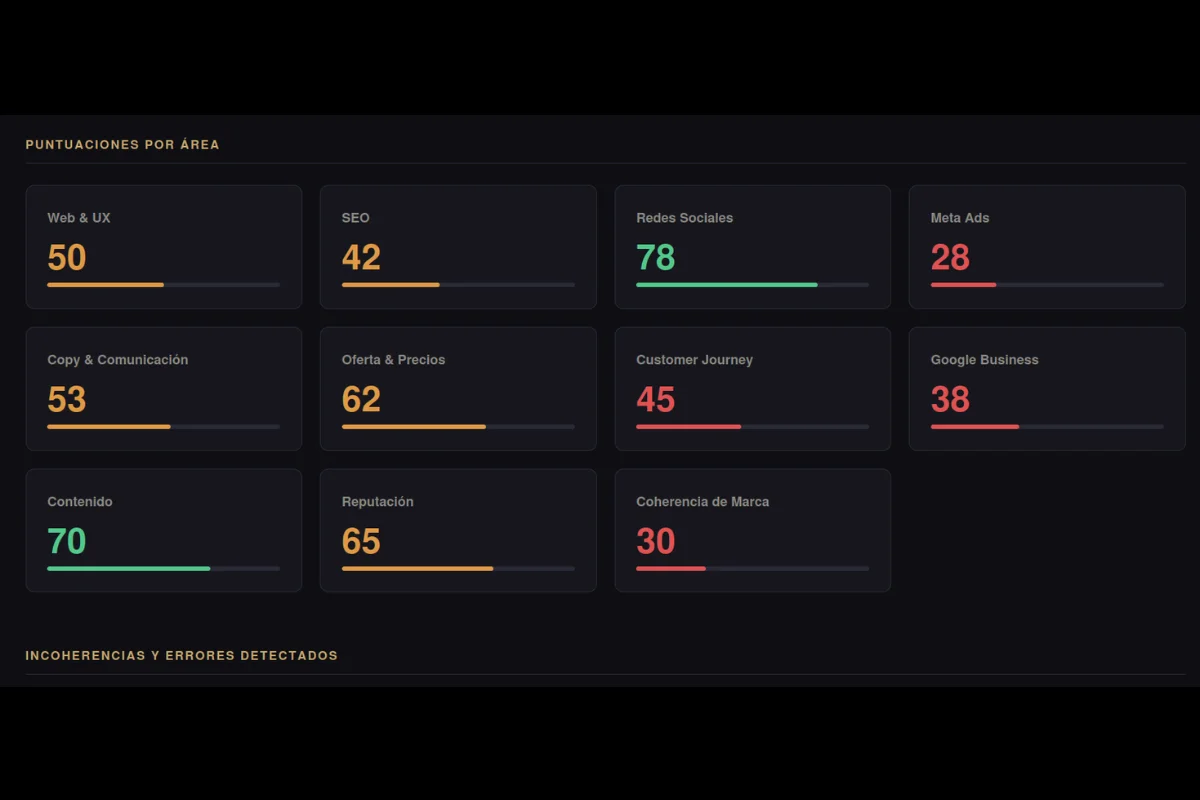This screenshot has height=800, width=1200.
Task: Click the Customer Journey progress bar
Action: 752,427
